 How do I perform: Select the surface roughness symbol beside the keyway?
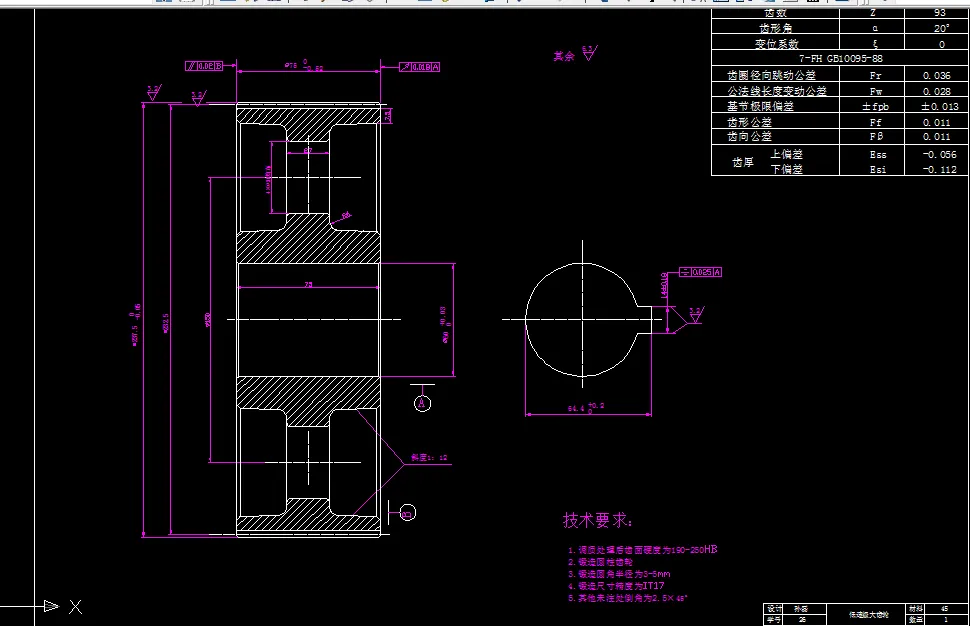point(696,315)
